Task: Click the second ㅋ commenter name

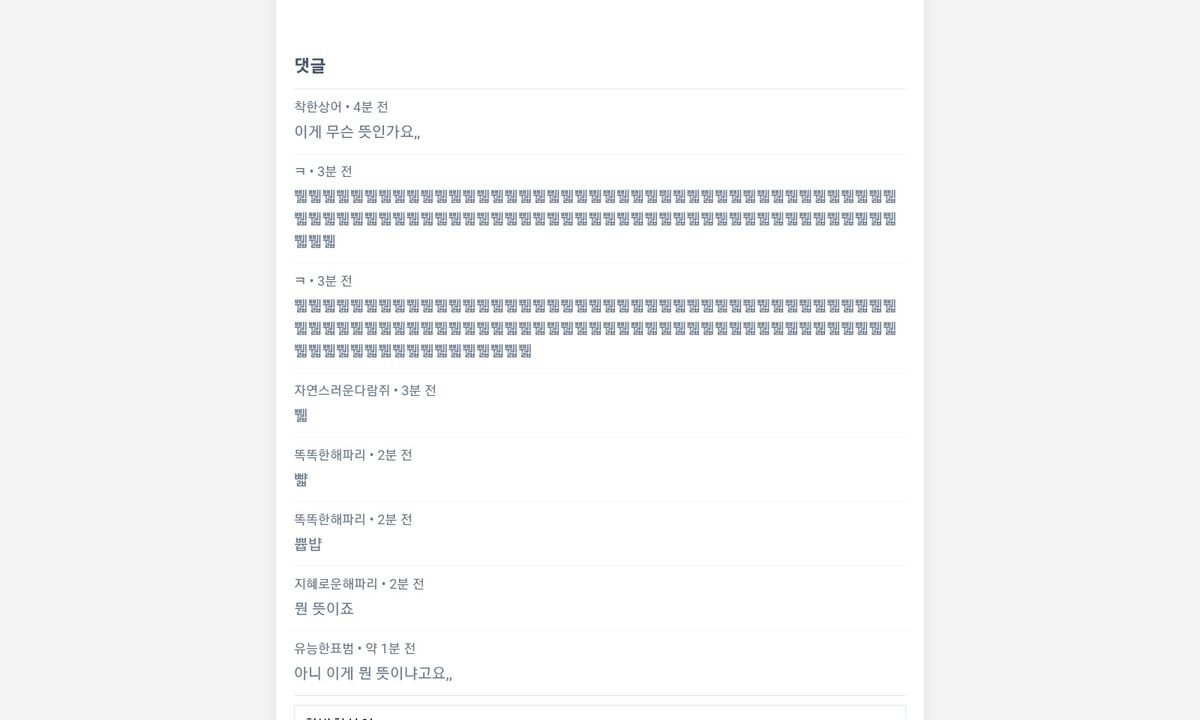Action: point(300,281)
